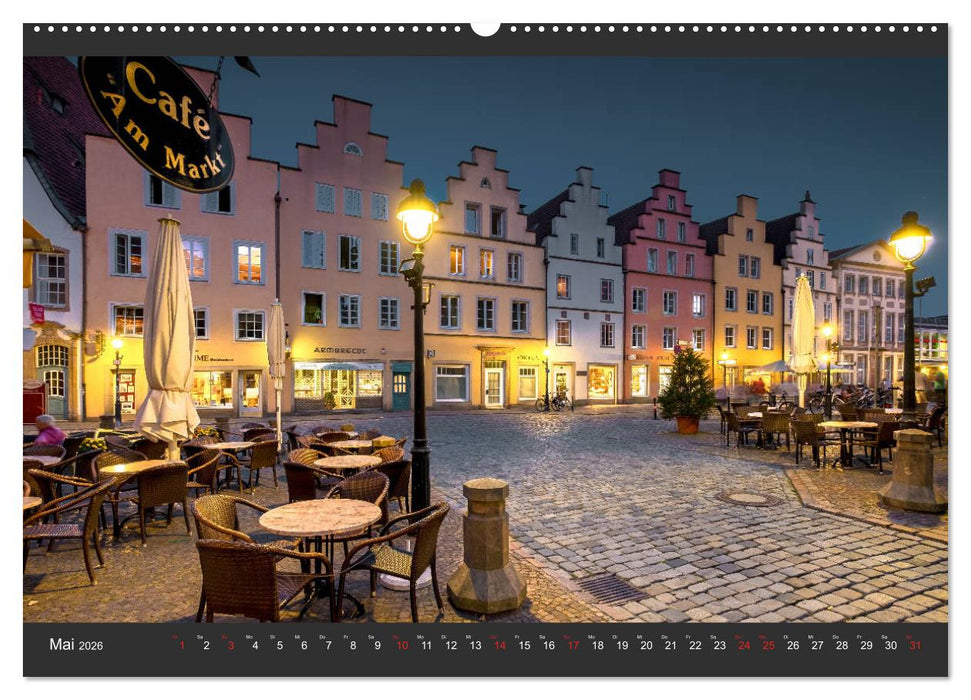Click the closed white patio umbrella
This screenshot has height=700, width=971.
click(x=165, y=320)
